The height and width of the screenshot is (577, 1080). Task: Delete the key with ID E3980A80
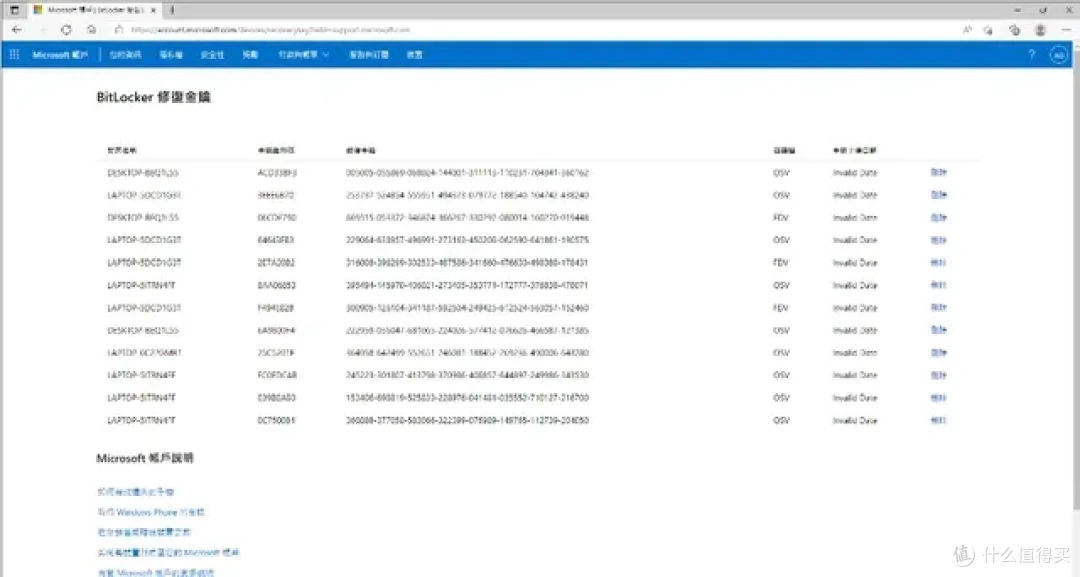tap(938, 397)
